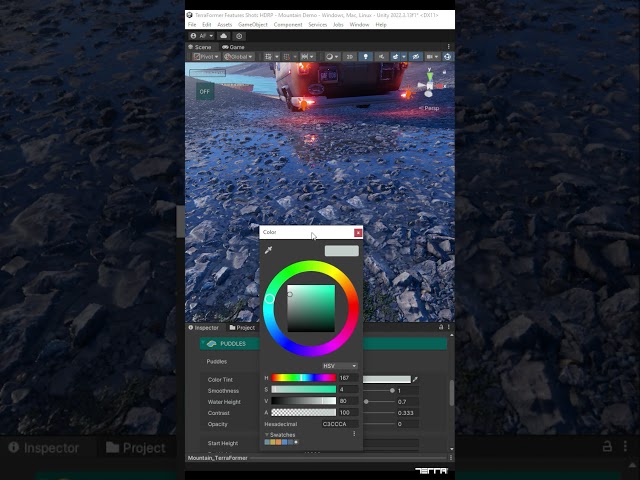Click the red X axis cone on gizmo

(x=440, y=86)
